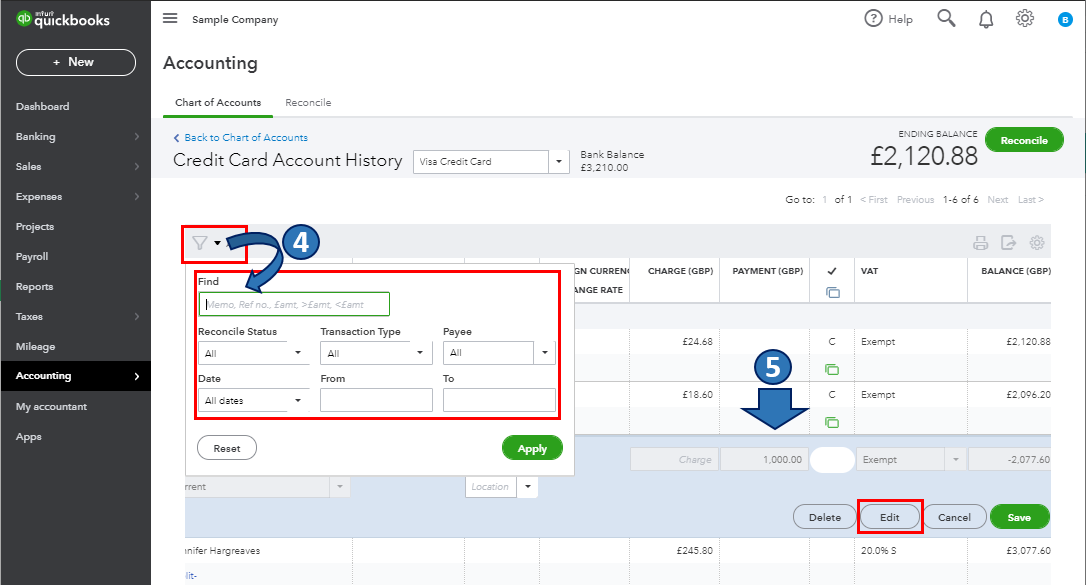
Task: Click the Payment 1,000.00 field
Action: point(764,460)
